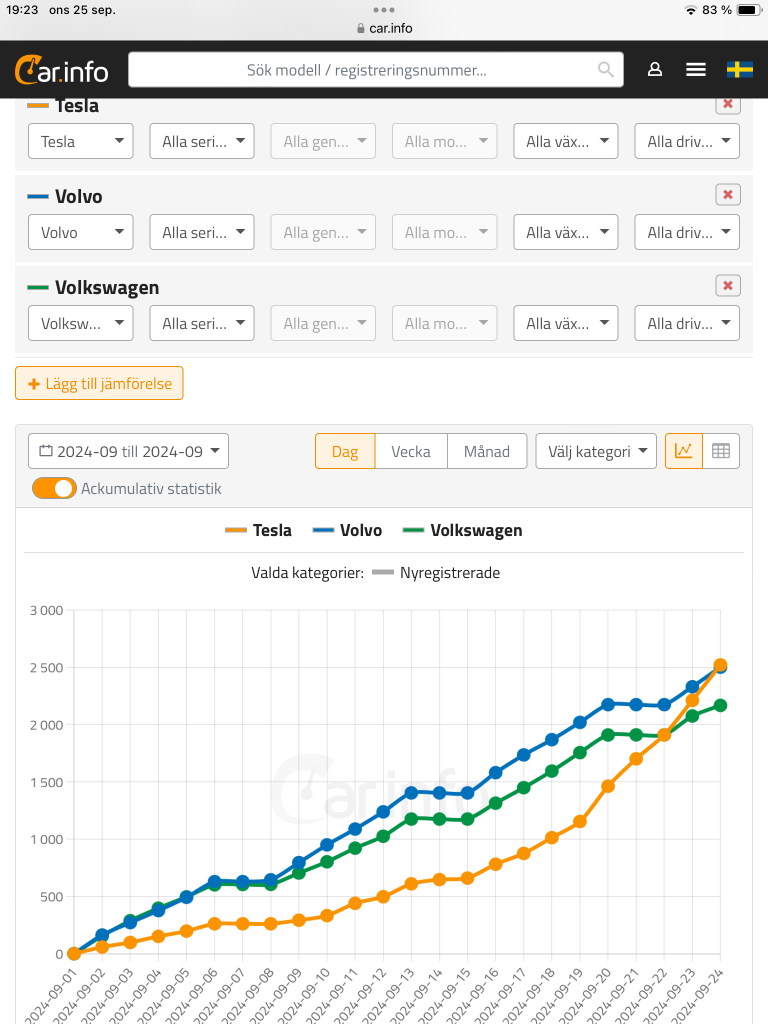Image resolution: width=768 pixels, height=1024 pixels.
Task: Open the date range 2024-09 dropdown
Action: [x=128, y=451]
